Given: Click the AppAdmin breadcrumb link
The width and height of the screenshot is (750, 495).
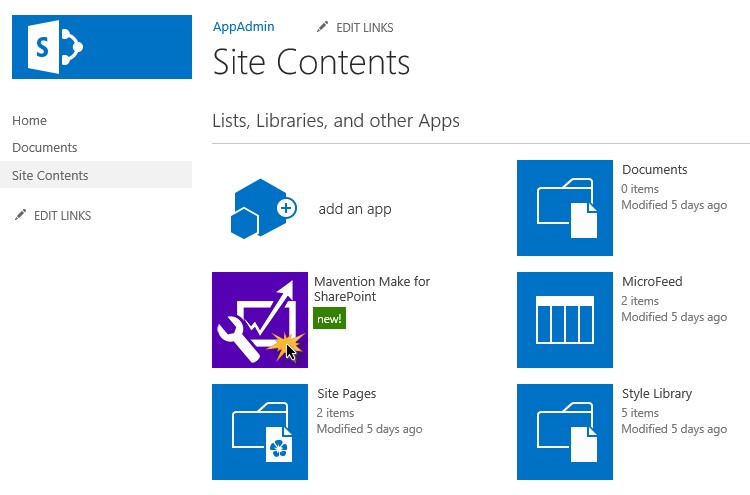Looking at the screenshot, I should click(x=243, y=27).
